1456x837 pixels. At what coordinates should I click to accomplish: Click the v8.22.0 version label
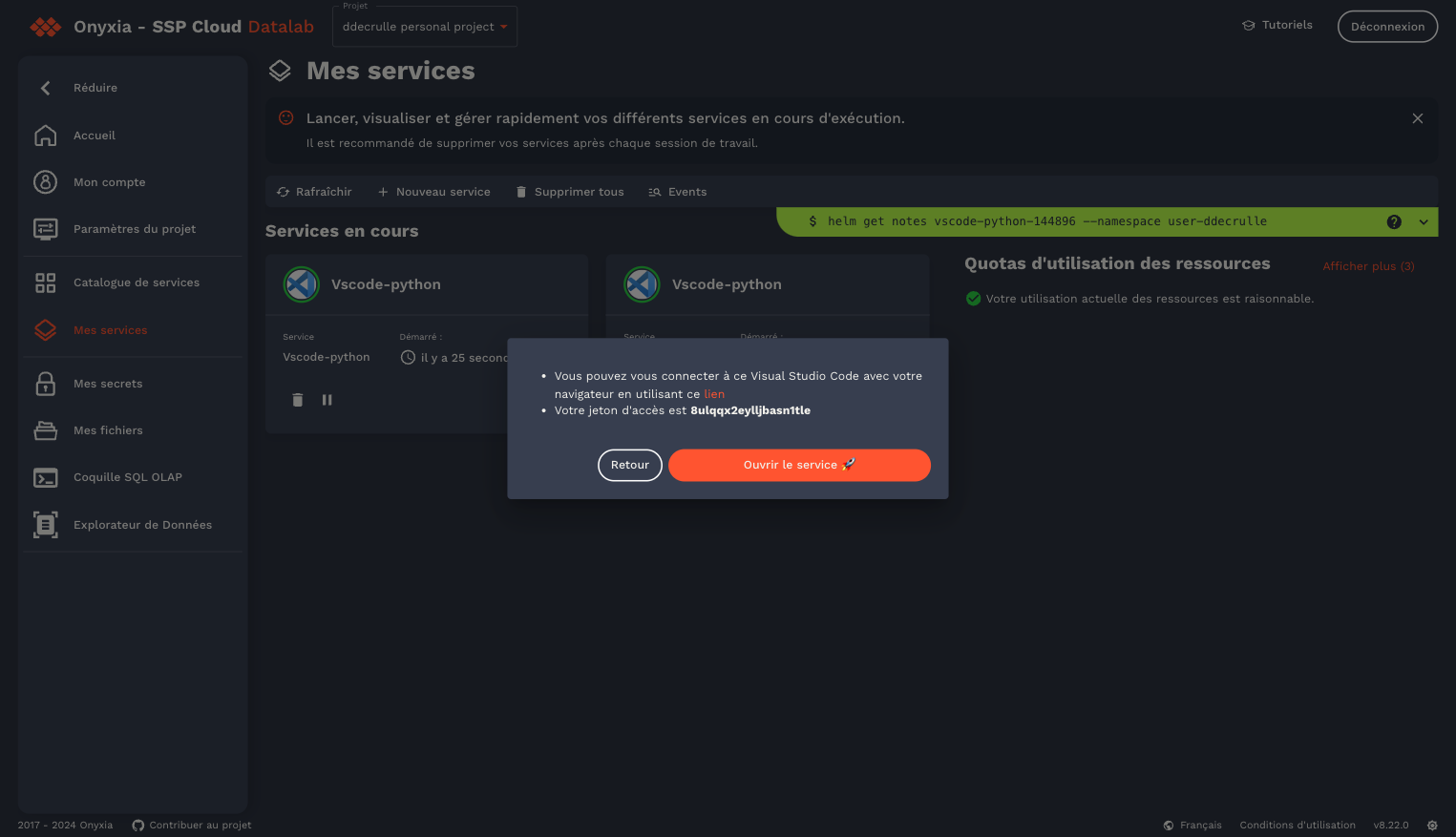point(1391,826)
